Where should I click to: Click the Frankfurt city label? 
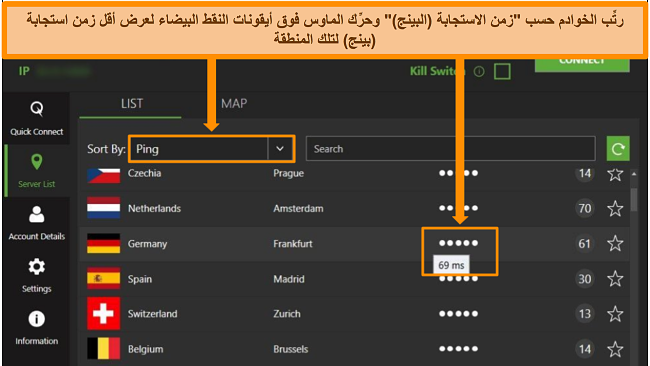[293, 244]
